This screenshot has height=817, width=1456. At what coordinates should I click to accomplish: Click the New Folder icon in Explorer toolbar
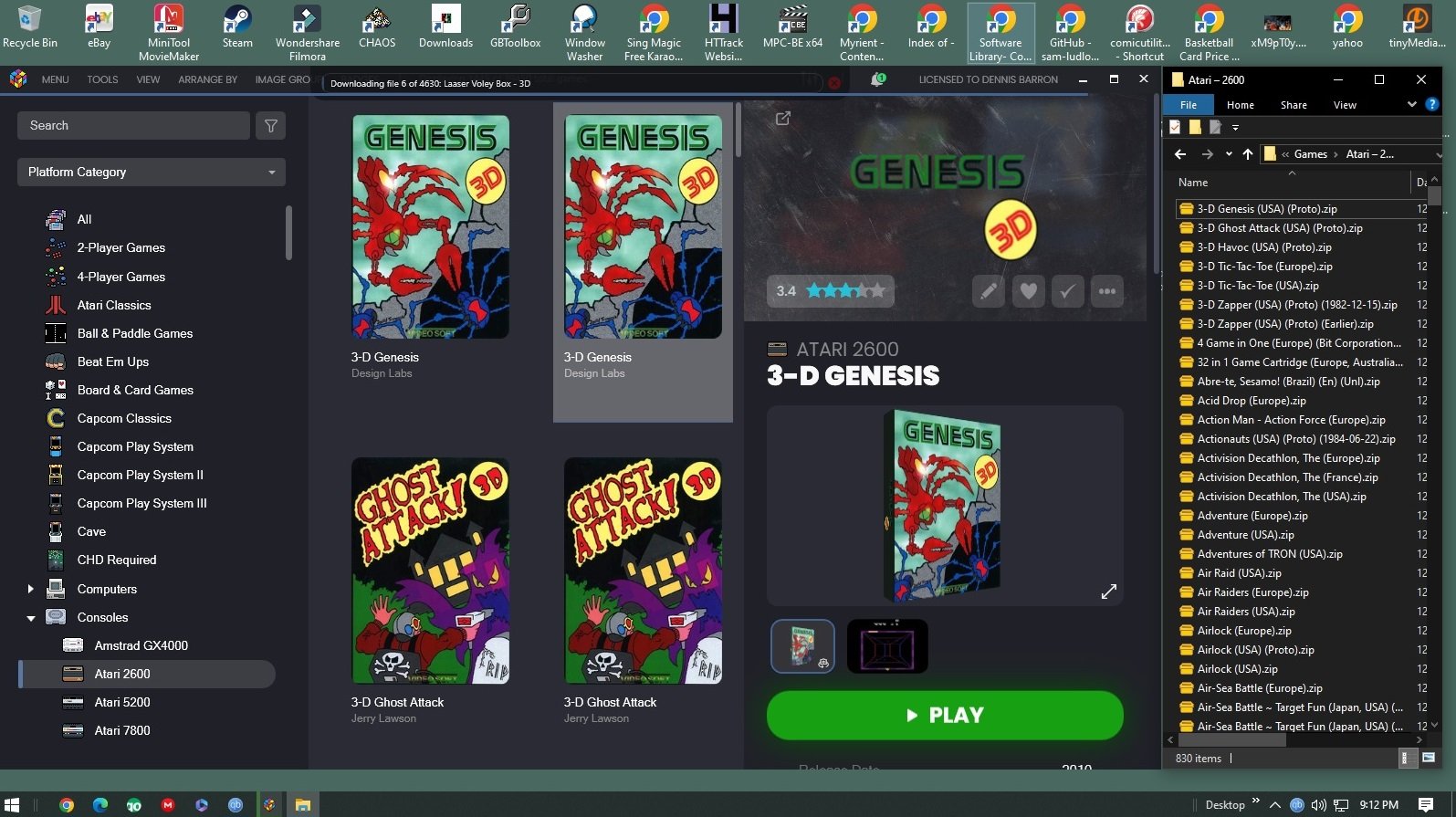(x=1195, y=127)
